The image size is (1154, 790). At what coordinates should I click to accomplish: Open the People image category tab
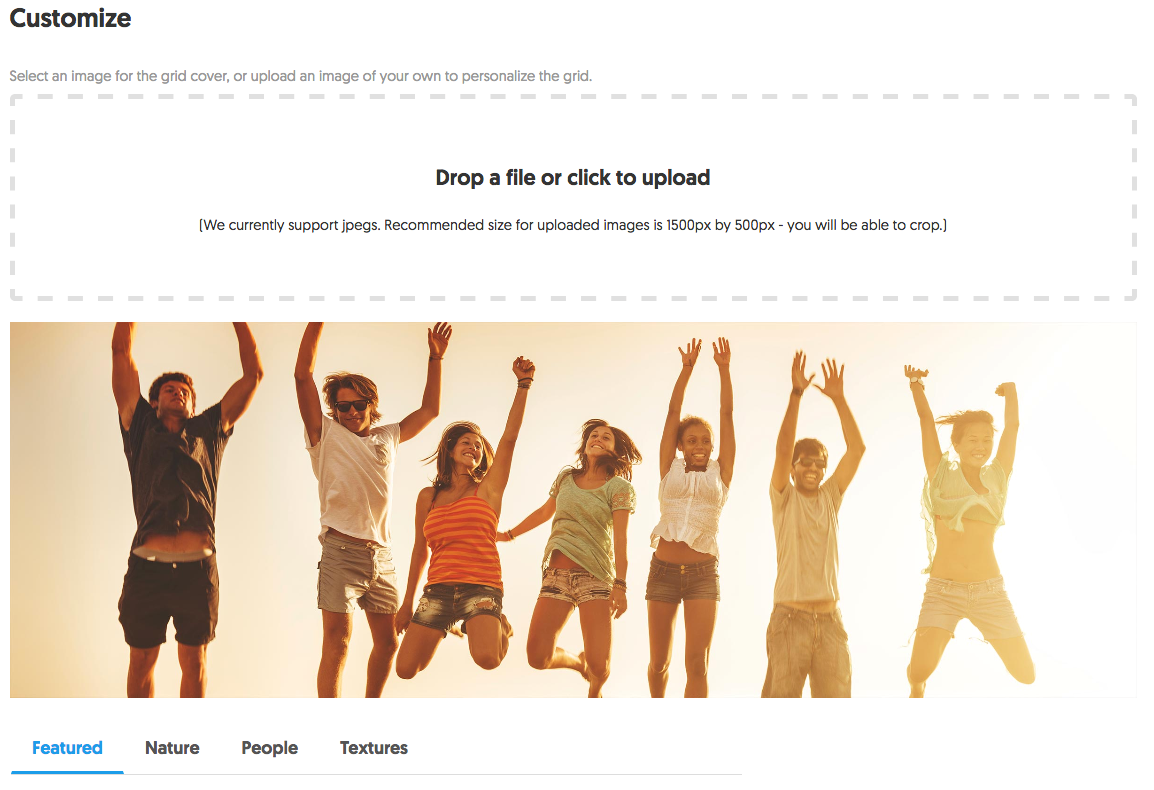pyautogui.click(x=269, y=748)
